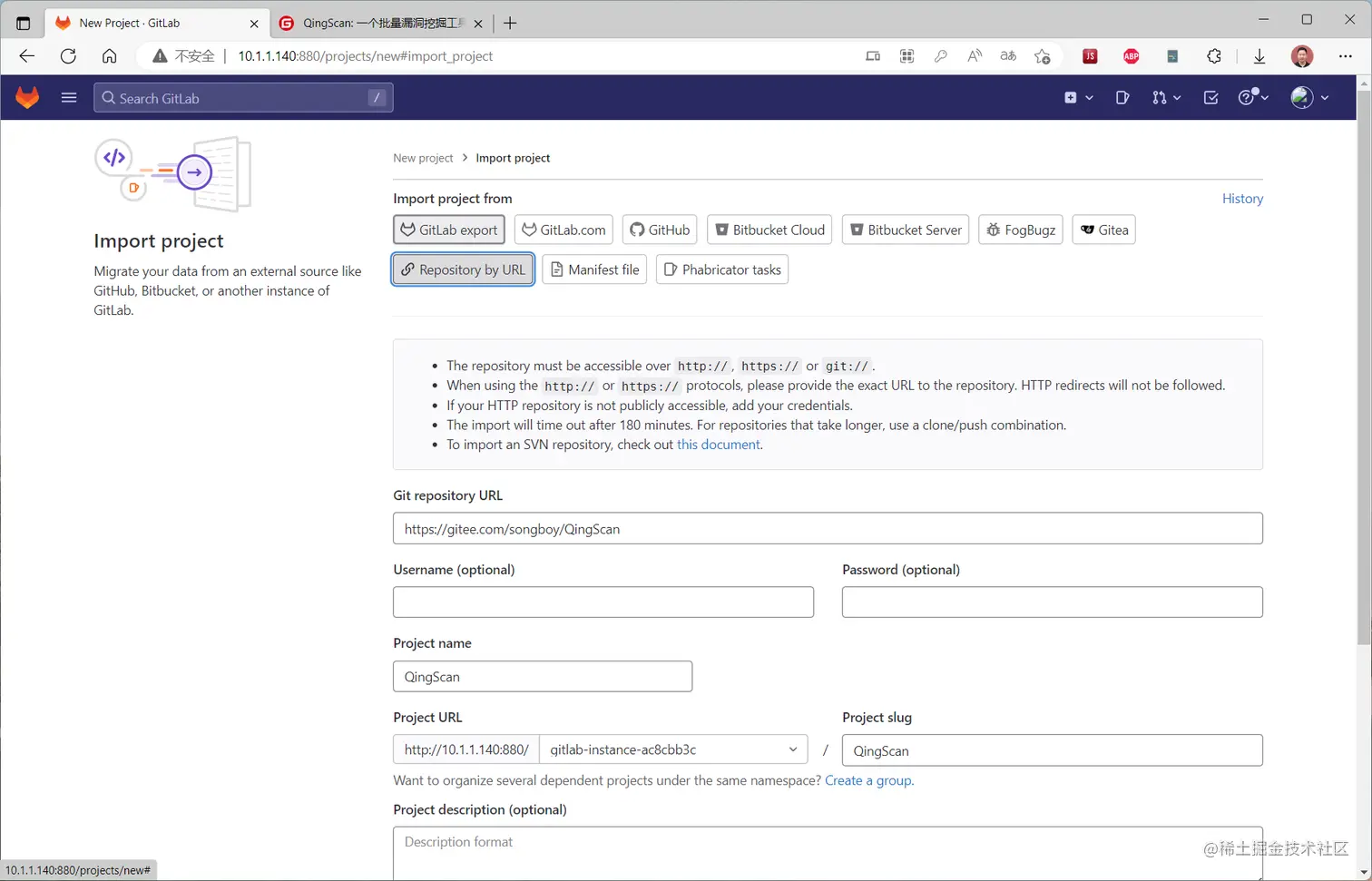1372x881 pixels.
Task: Reload the page
Action: click(68, 56)
